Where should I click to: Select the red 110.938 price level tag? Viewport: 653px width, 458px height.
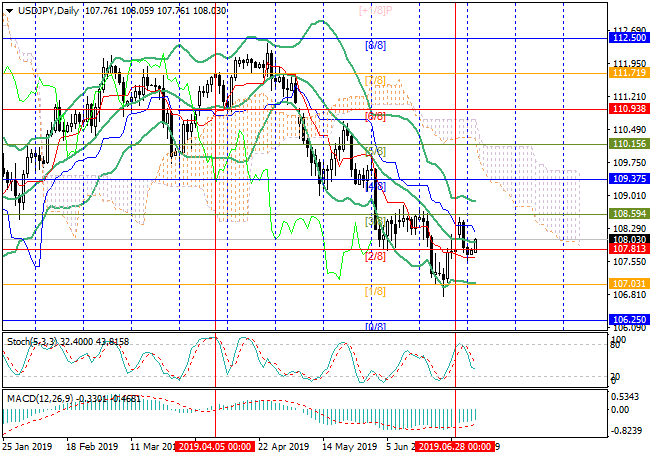tap(628, 108)
